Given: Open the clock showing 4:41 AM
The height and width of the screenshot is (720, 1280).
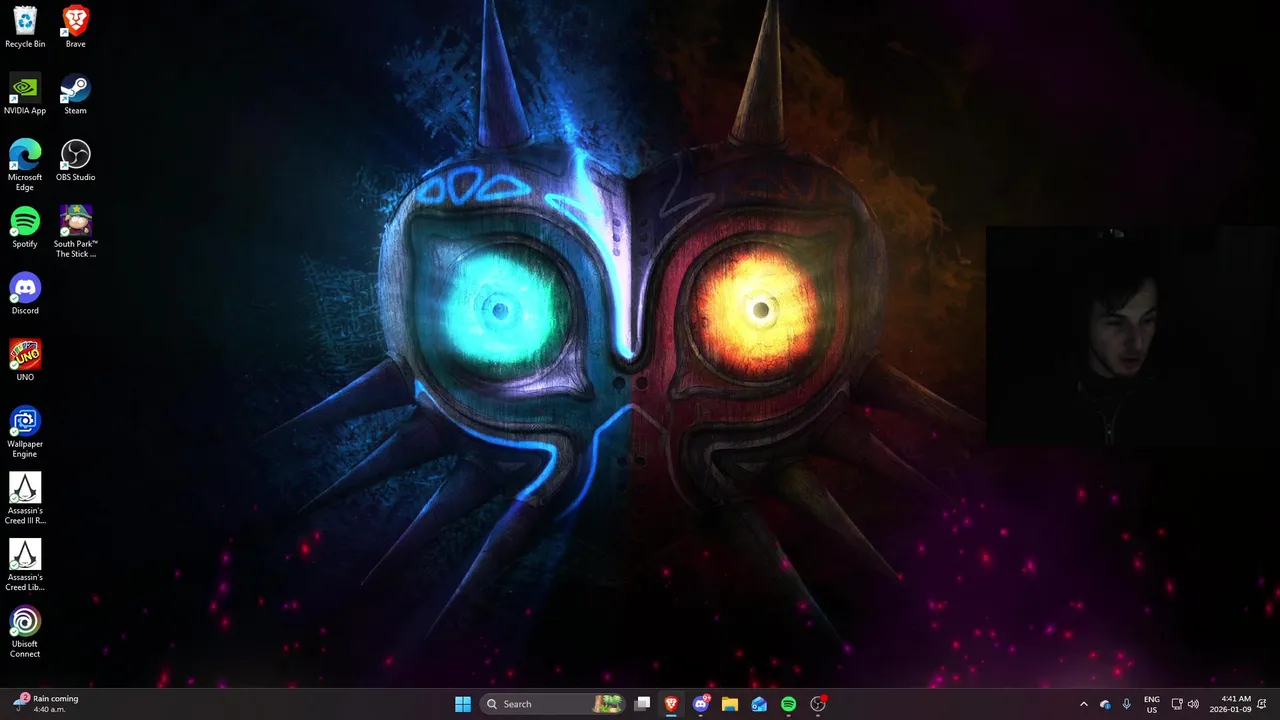Looking at the screenshot, I should 1230,704.
